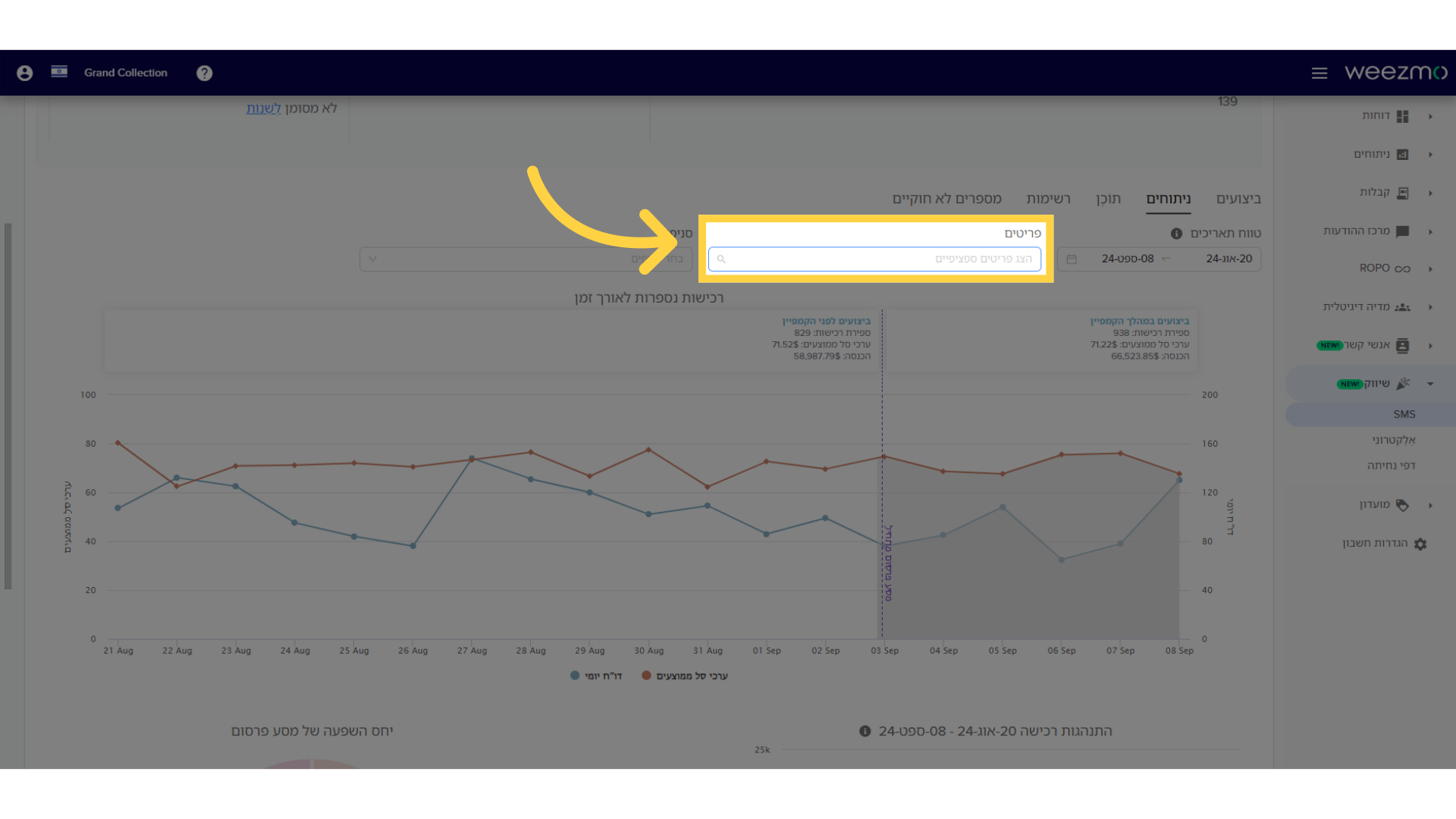Screen dimensions: 1456x819
Task: Select אלקטרוני in the sidebar
Action: coord(1393,440)
